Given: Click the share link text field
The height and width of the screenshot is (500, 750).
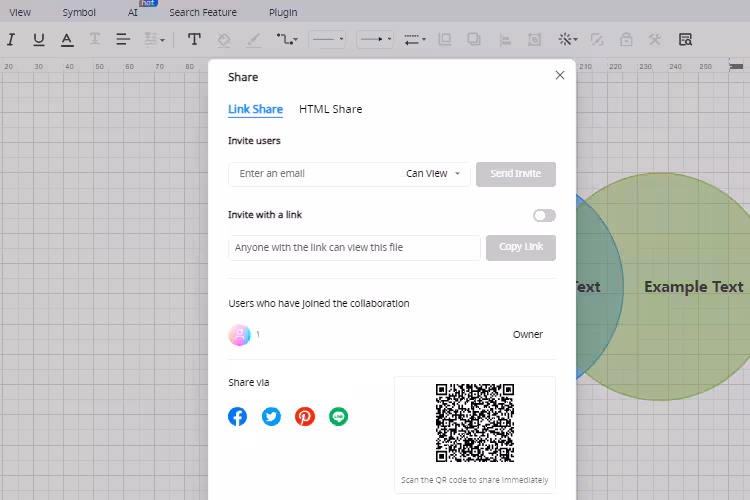Looking at the screenshot, I should click(x=354, y=248).
